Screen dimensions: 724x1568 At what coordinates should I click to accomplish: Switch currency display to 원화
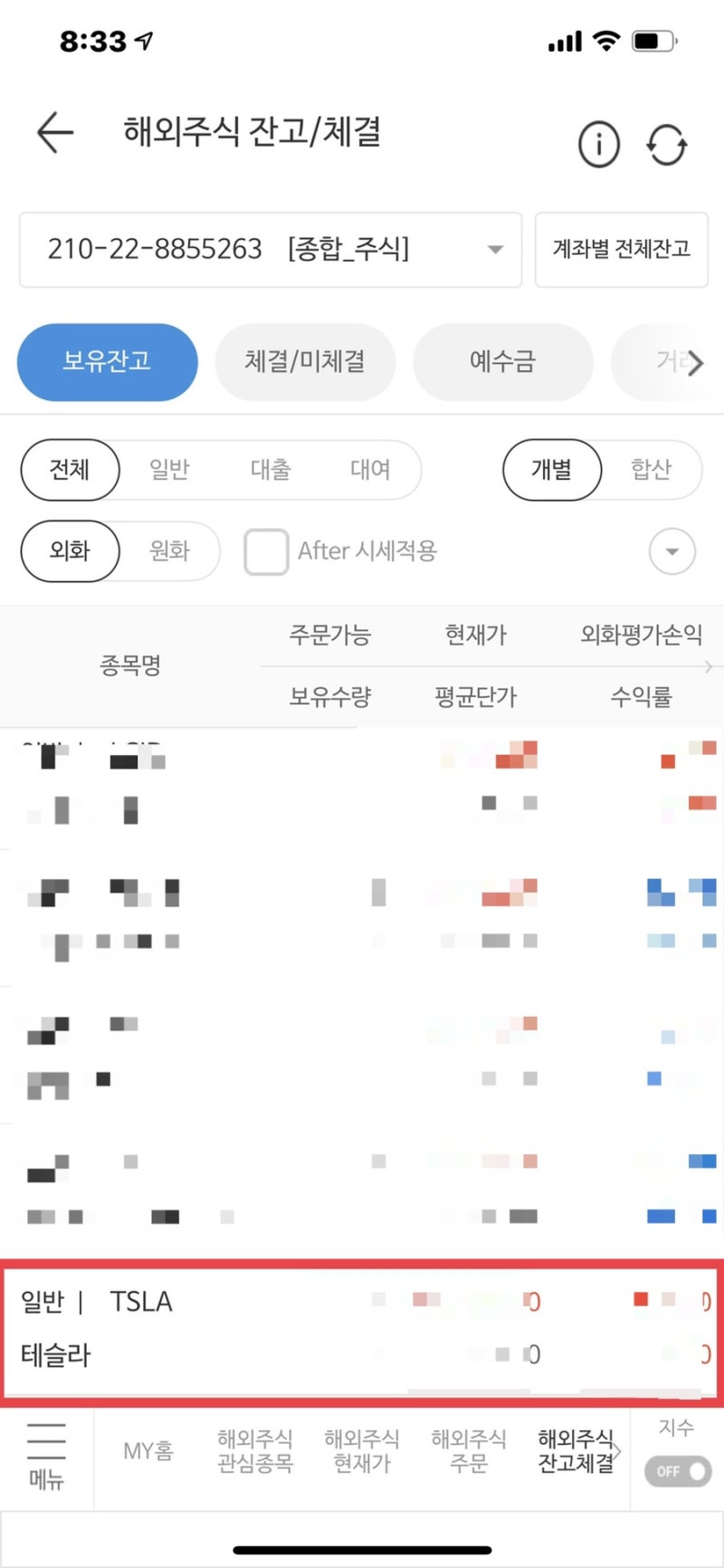point(168,551)
